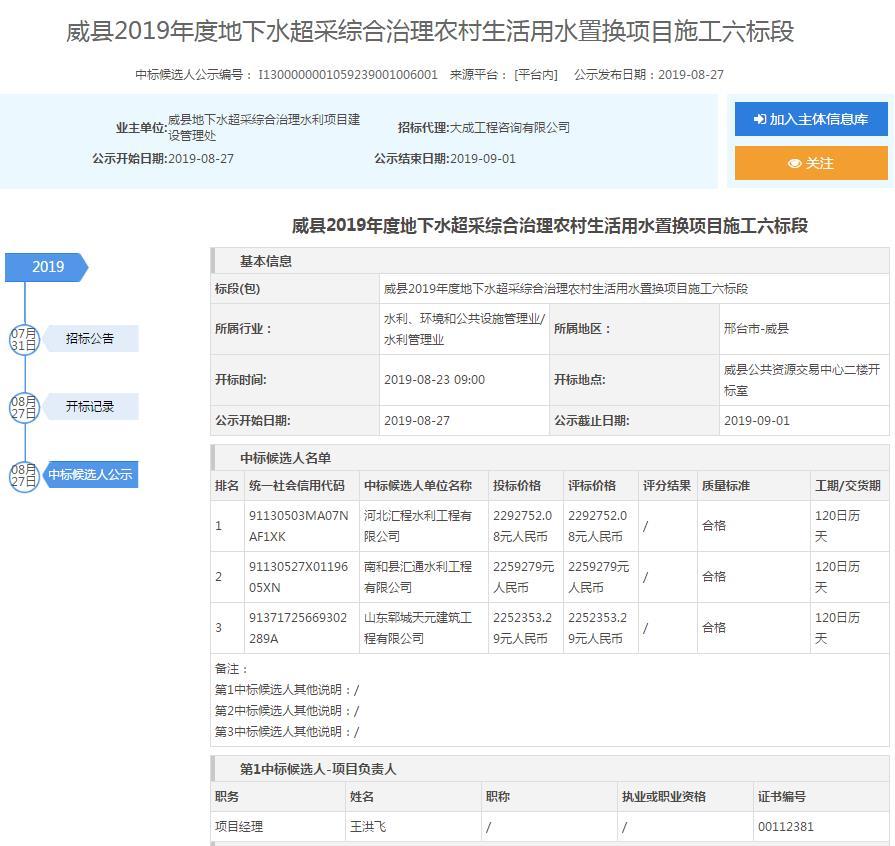
Task: Click the 08月27日 circle beside 中标候选人公示
Action: point(24,475)
